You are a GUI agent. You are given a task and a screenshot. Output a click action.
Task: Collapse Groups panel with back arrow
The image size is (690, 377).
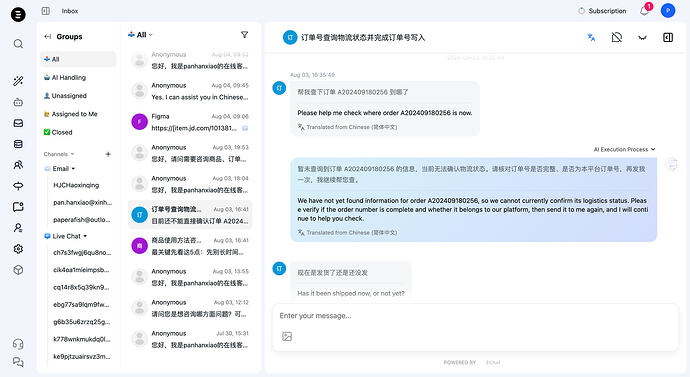tap(48, 37)
